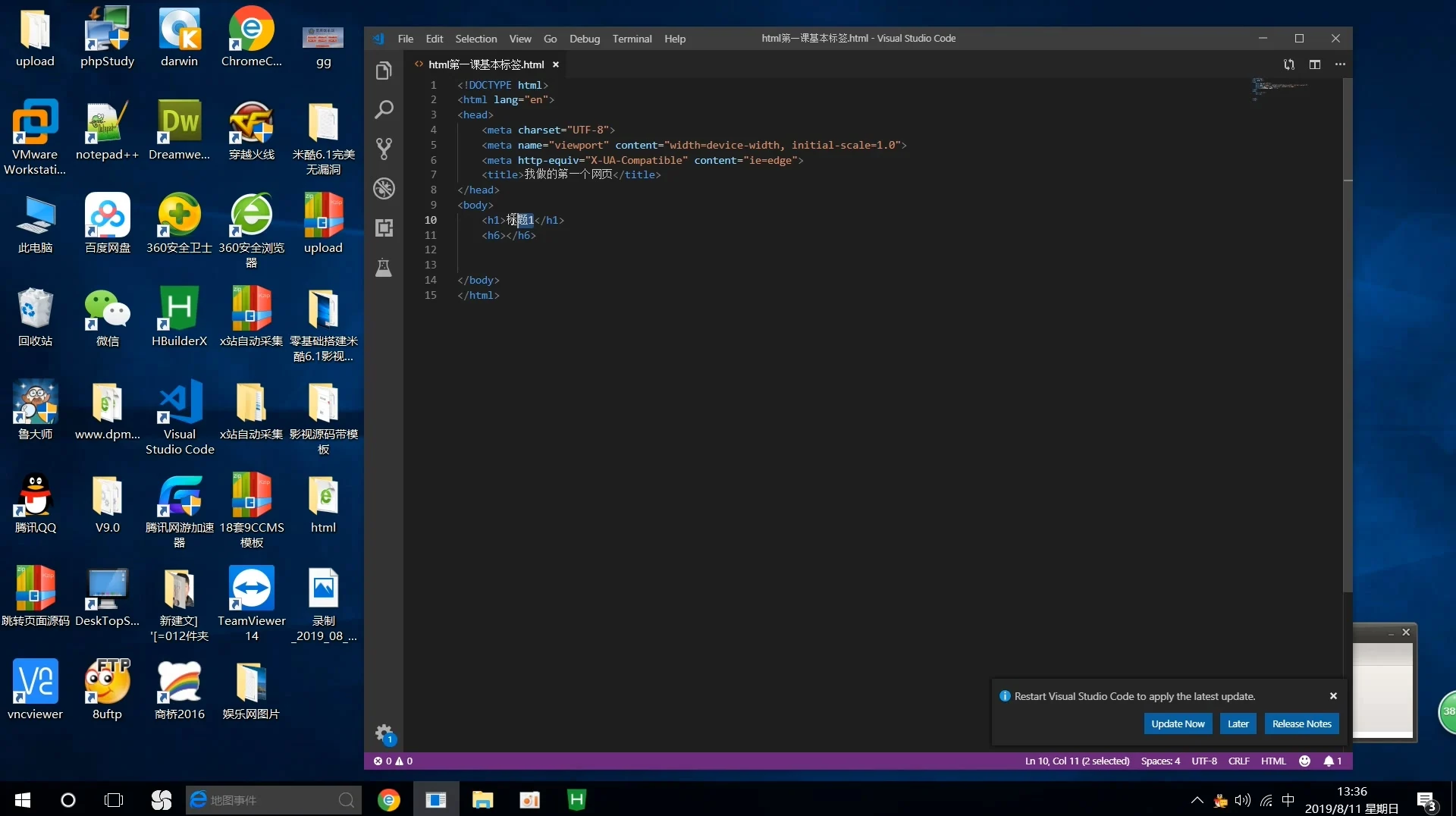Open the Terminal menu
The height and width of the screenshot is (816, 1456).
tap(632, 39)
